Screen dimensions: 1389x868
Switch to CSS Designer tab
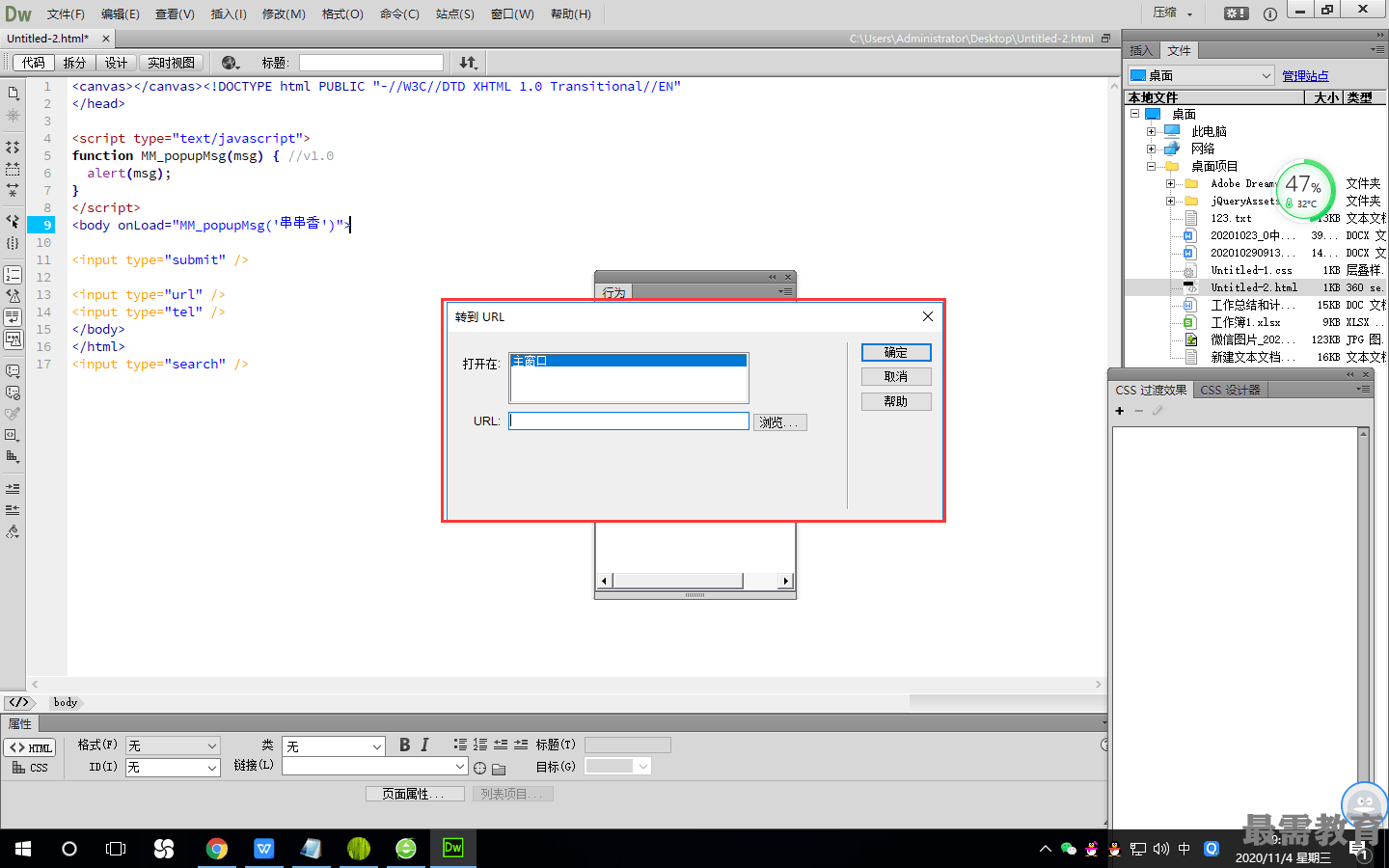pyautogui.click(x=1230, y=390)
